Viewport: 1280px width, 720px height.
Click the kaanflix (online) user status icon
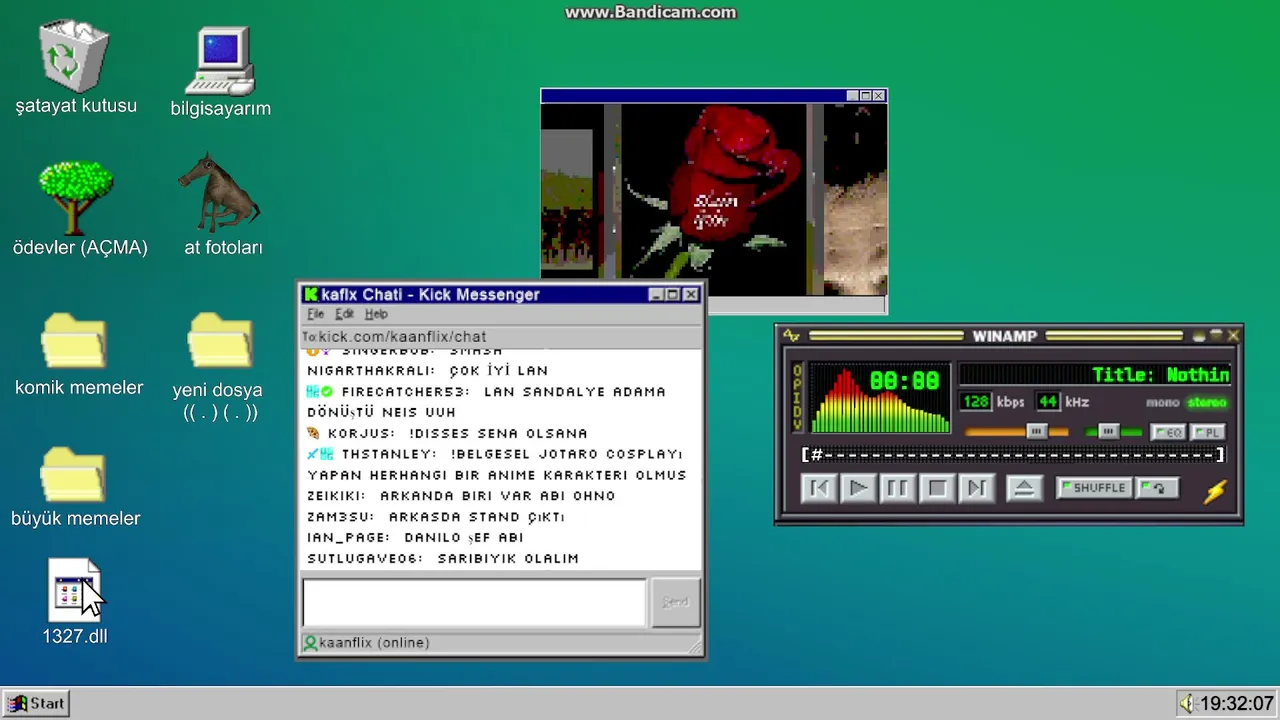(310, 643)
